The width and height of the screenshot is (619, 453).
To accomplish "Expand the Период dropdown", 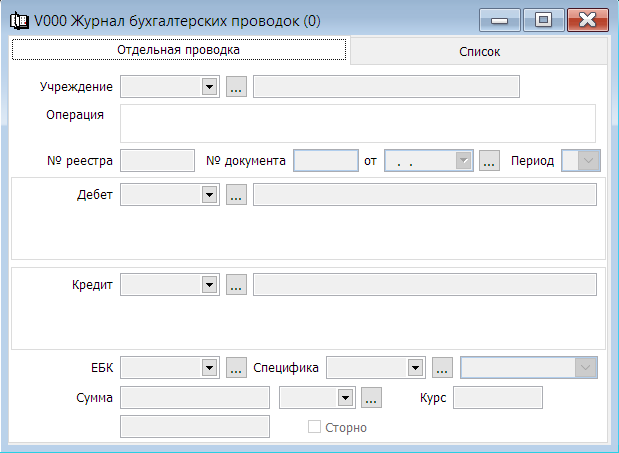I will 588,161.
